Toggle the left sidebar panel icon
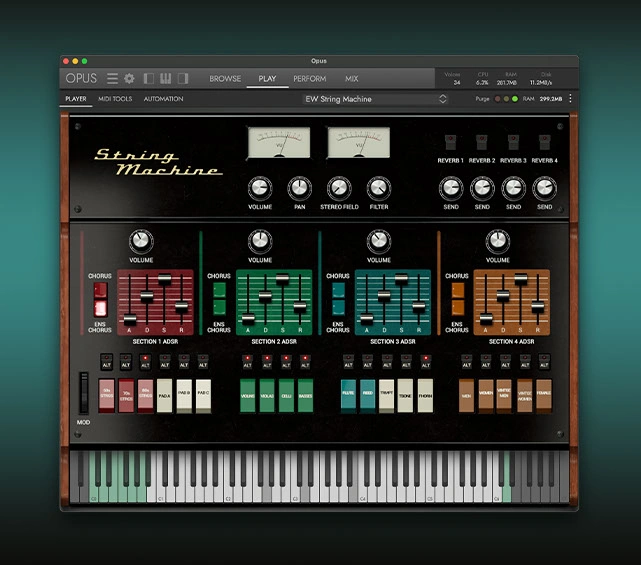 [x=148, y=78]
